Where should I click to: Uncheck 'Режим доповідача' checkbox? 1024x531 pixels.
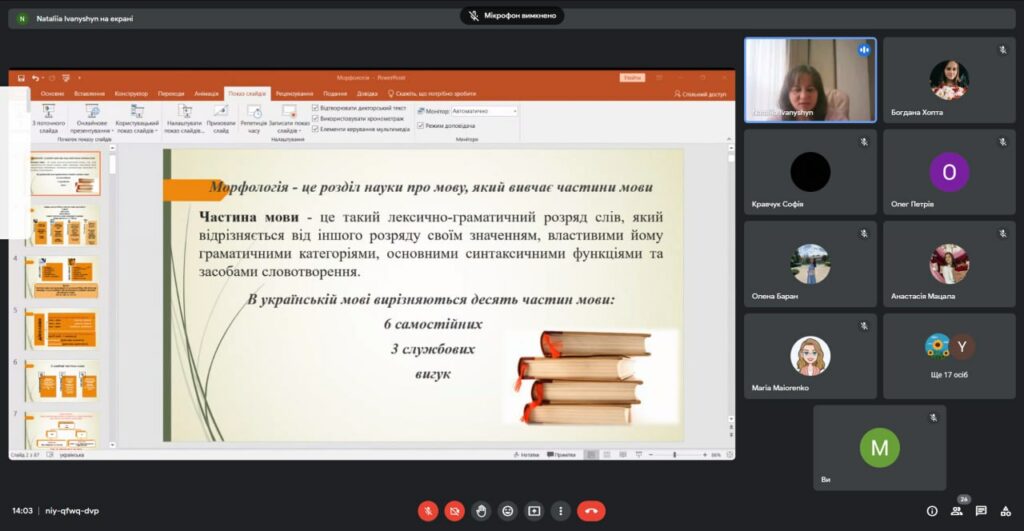click(x=420, y=126)
